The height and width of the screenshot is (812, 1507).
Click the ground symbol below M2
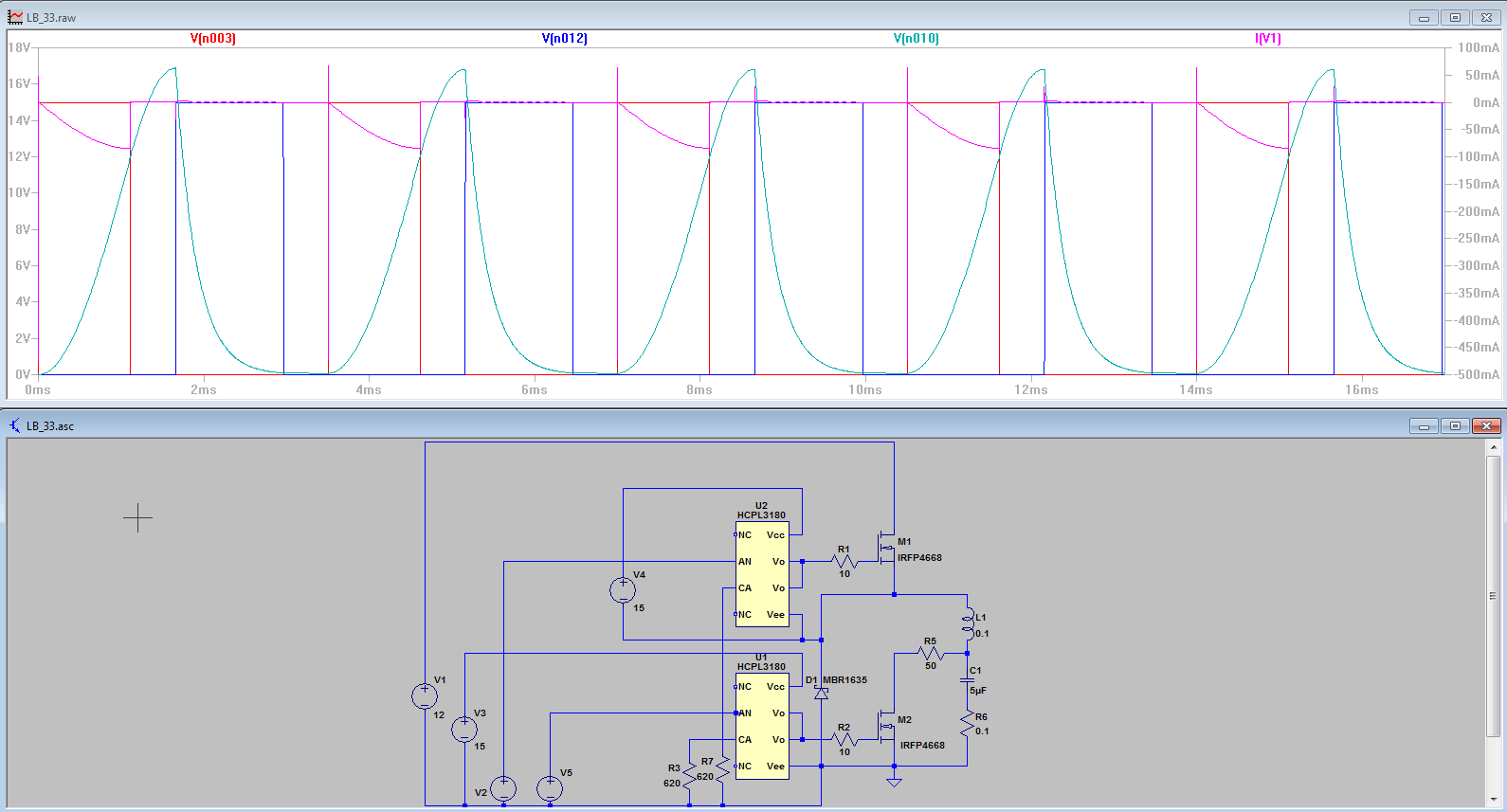point(894,782)
